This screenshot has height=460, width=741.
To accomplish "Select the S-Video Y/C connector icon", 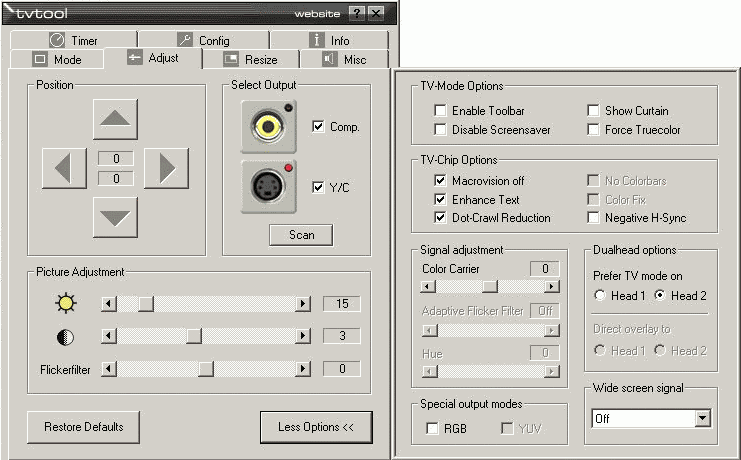I will (267, 187).
